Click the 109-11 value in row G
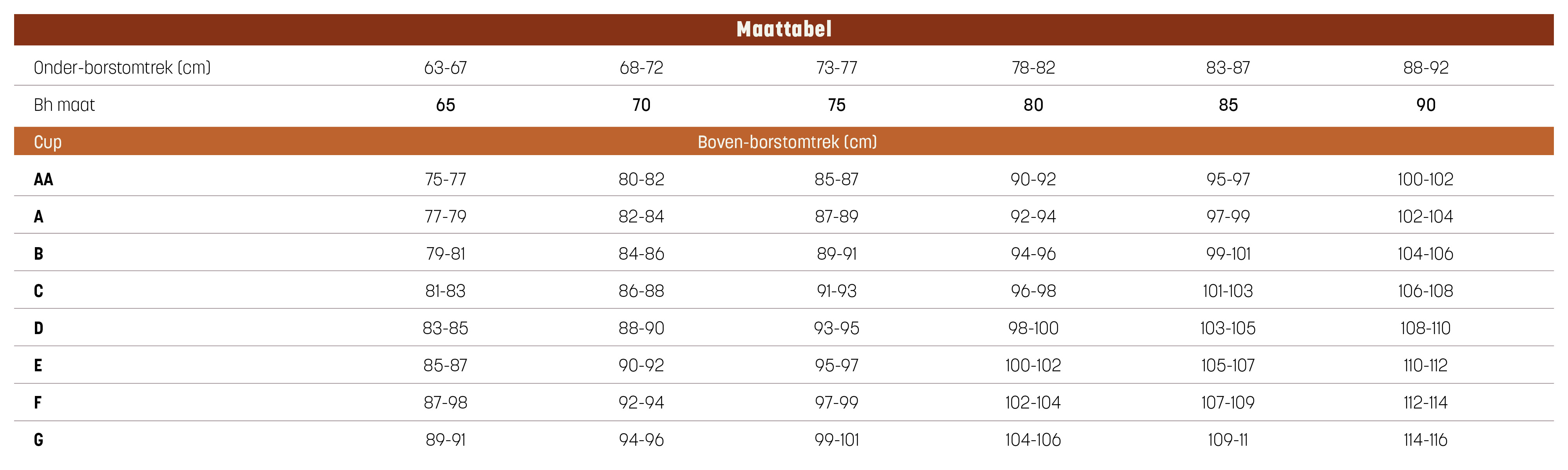This screenshot has height=470, width=1568. [x=1228, y=439]
